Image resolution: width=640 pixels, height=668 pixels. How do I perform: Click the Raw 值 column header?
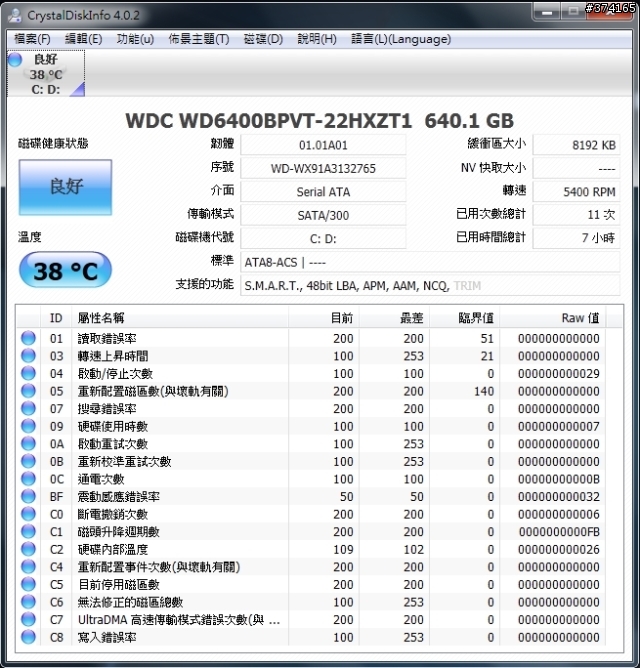pyautogui.click(x=553, y=318)
